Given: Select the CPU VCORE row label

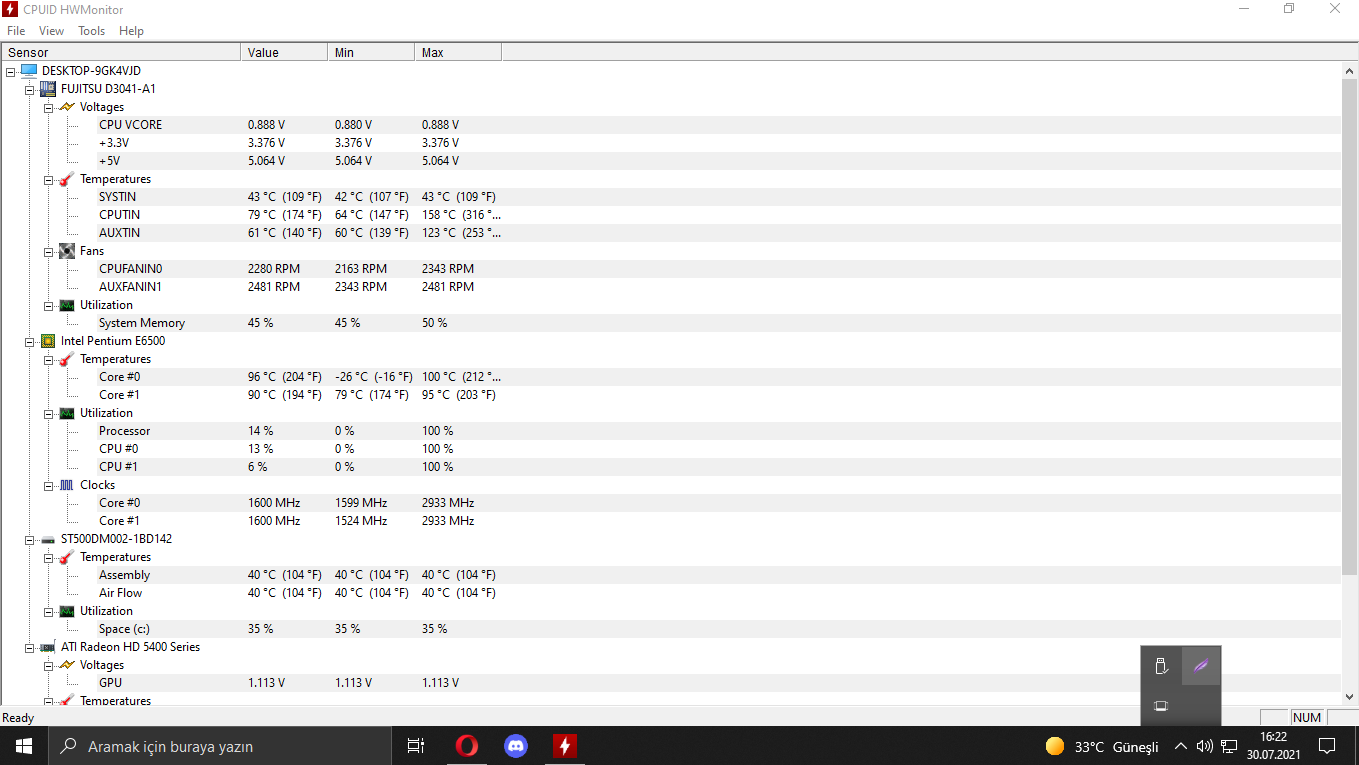Looking at the screenshot, I should (x=130, y=125).
